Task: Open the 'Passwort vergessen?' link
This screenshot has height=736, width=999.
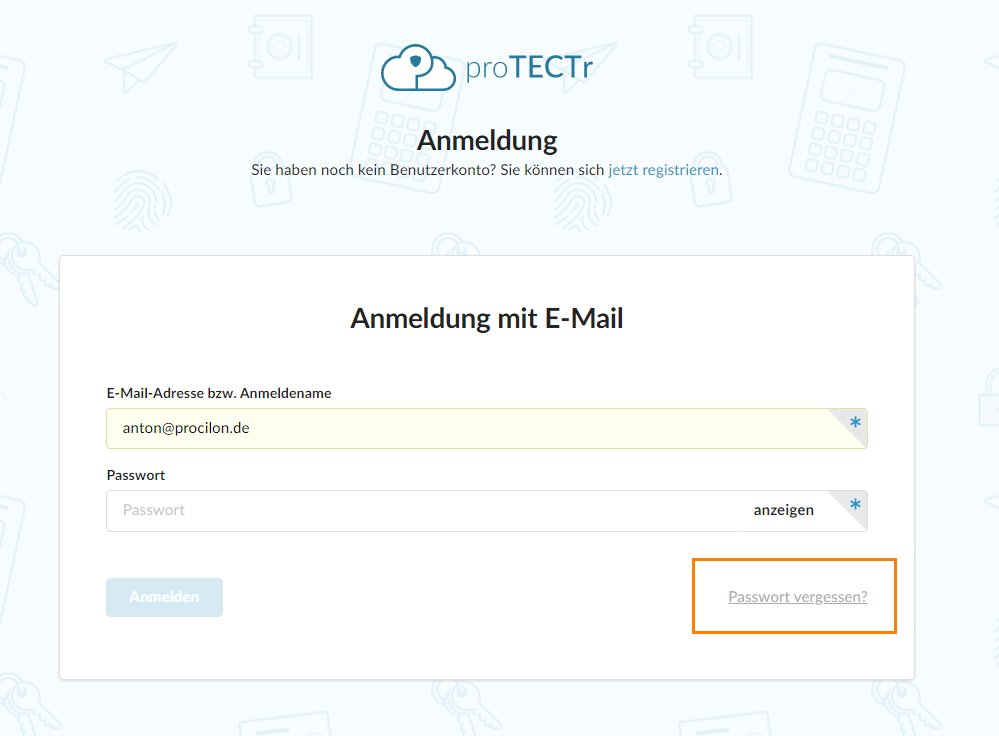Action: (x=797, y=597)
